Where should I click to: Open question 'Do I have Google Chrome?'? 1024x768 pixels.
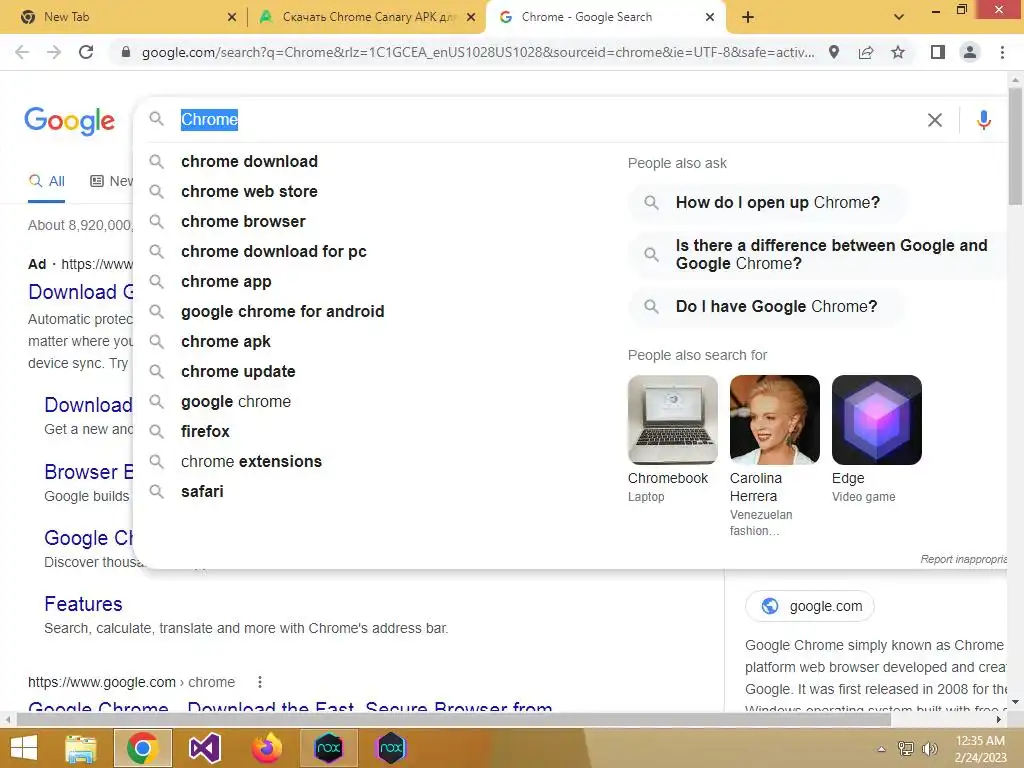click(767, 306)
